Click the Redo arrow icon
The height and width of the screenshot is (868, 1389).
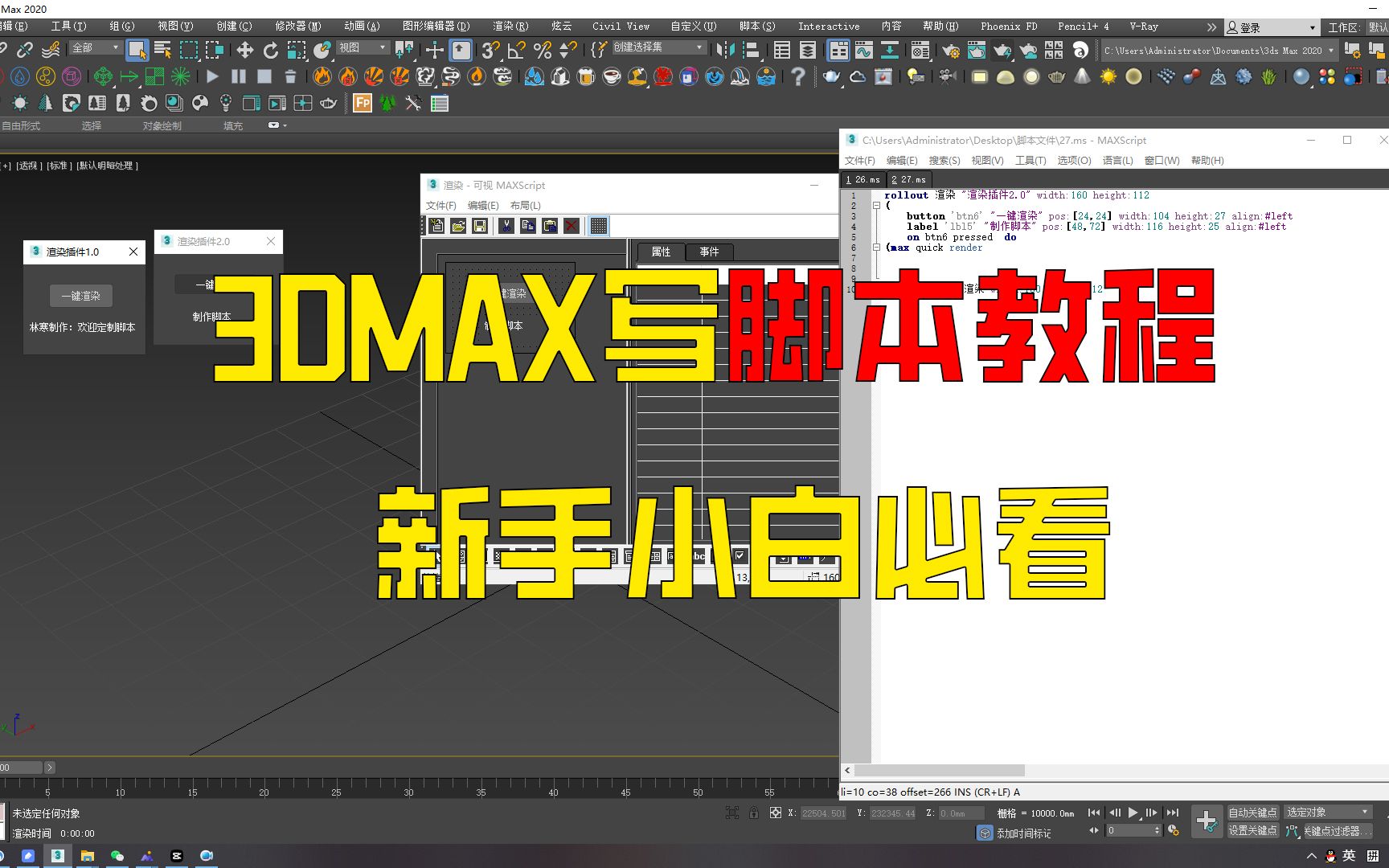point(4,50)
